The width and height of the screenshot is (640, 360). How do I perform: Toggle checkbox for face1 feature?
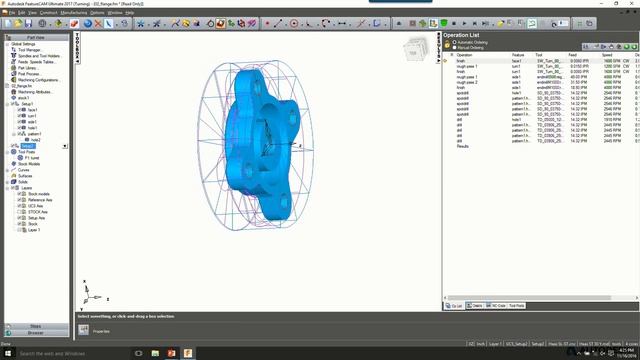(19, 110)
